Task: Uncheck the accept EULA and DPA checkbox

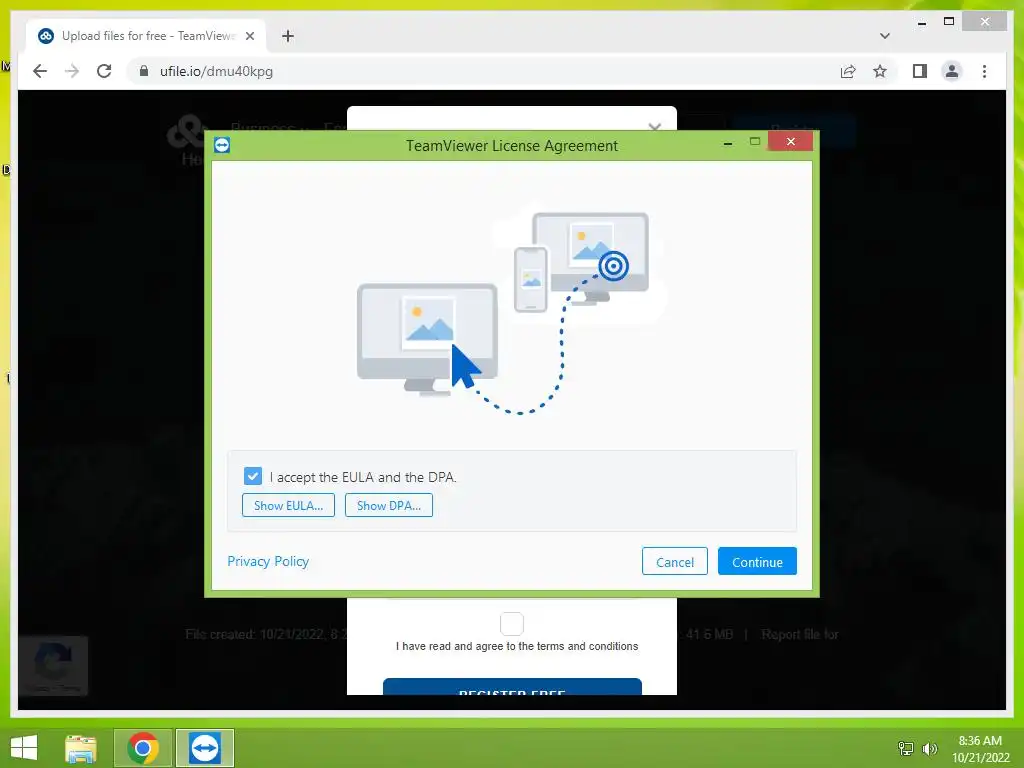Action: click(253, 476)
